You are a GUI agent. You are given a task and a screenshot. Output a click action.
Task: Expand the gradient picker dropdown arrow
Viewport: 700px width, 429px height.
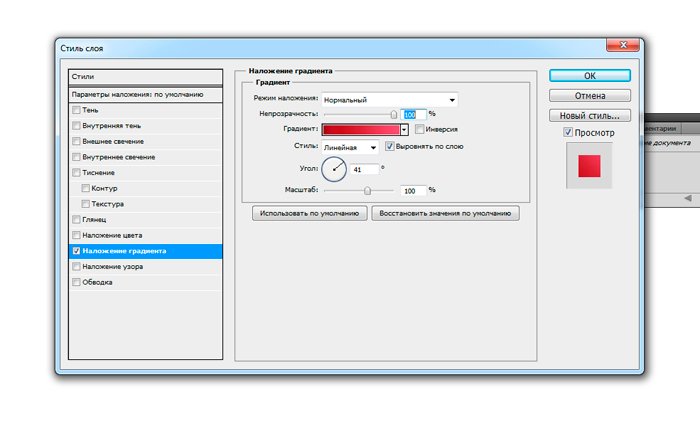tap(404, 130)
